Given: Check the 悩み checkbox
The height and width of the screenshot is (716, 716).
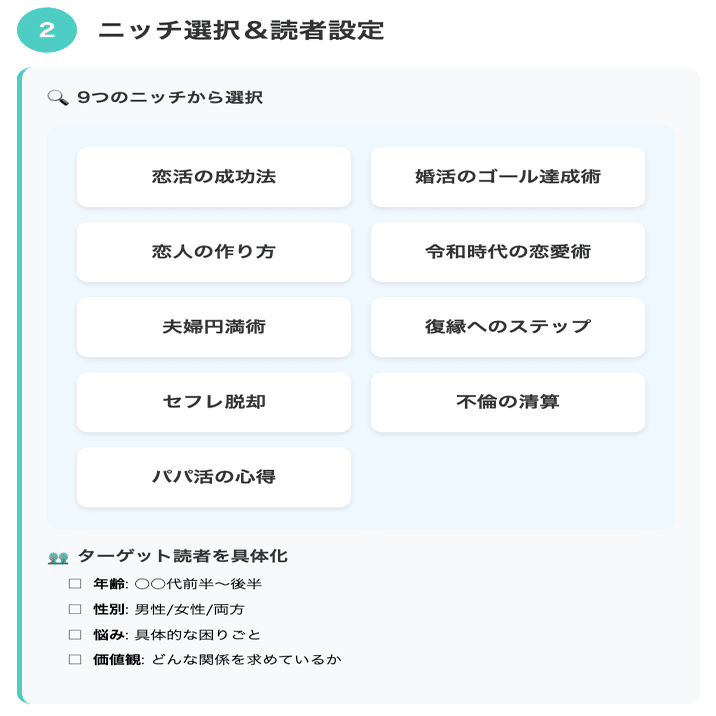Looking at the screenshot, I should click(74, 634).
